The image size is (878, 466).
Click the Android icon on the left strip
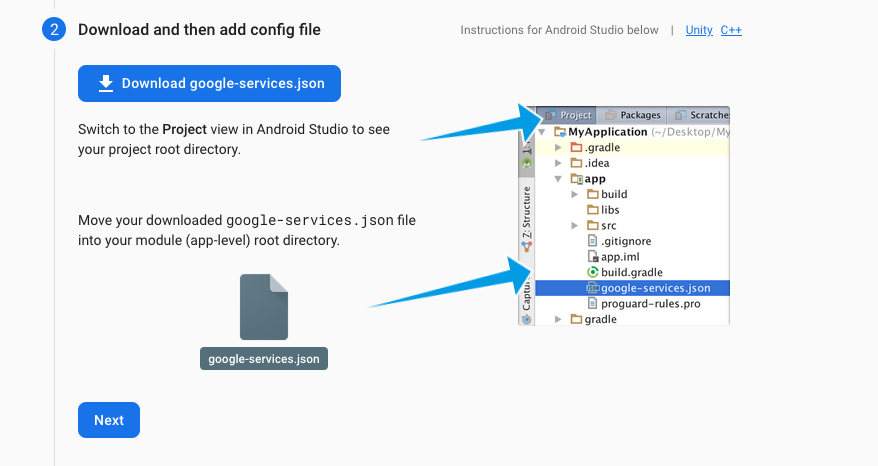(526, 164)
